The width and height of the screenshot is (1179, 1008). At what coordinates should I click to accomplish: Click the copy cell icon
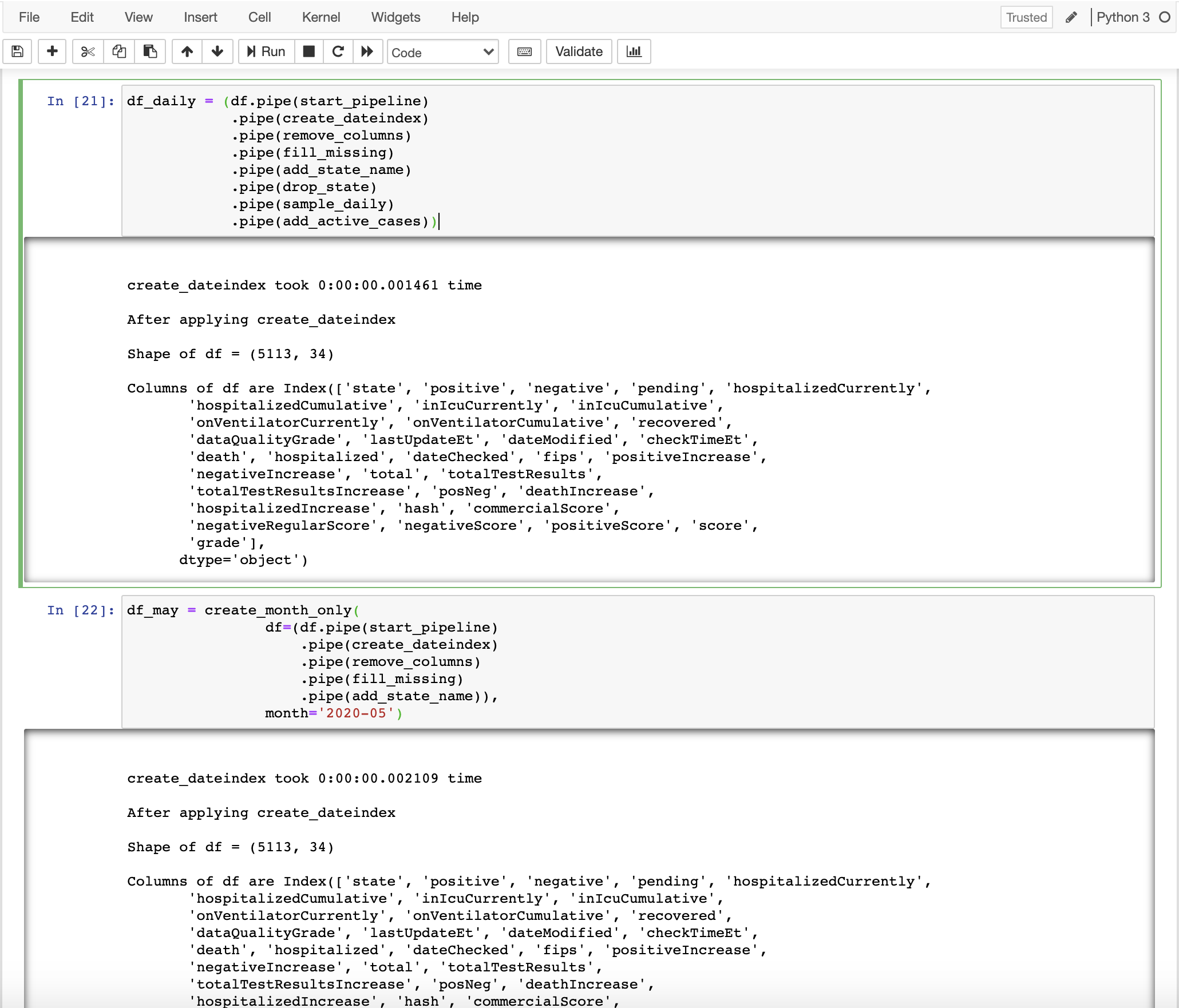117,51
